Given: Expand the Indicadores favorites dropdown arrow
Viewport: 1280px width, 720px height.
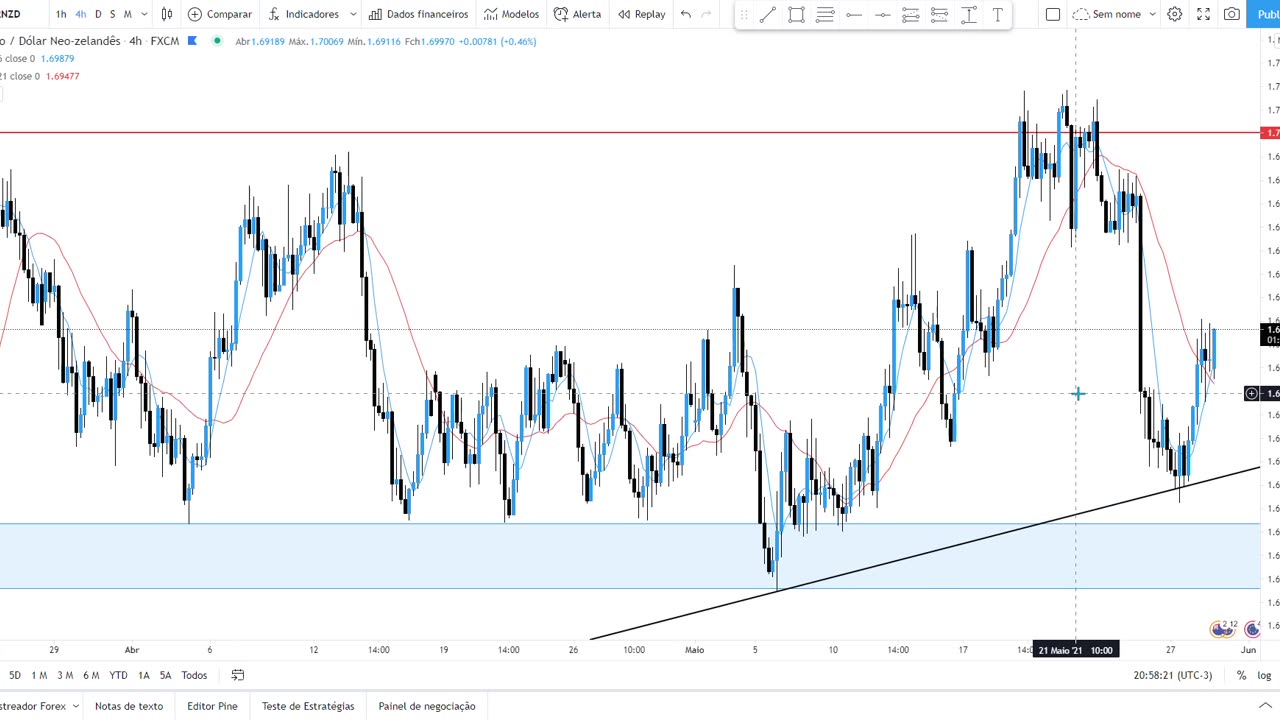Looking at the screenshot, I should click(353, 14).
